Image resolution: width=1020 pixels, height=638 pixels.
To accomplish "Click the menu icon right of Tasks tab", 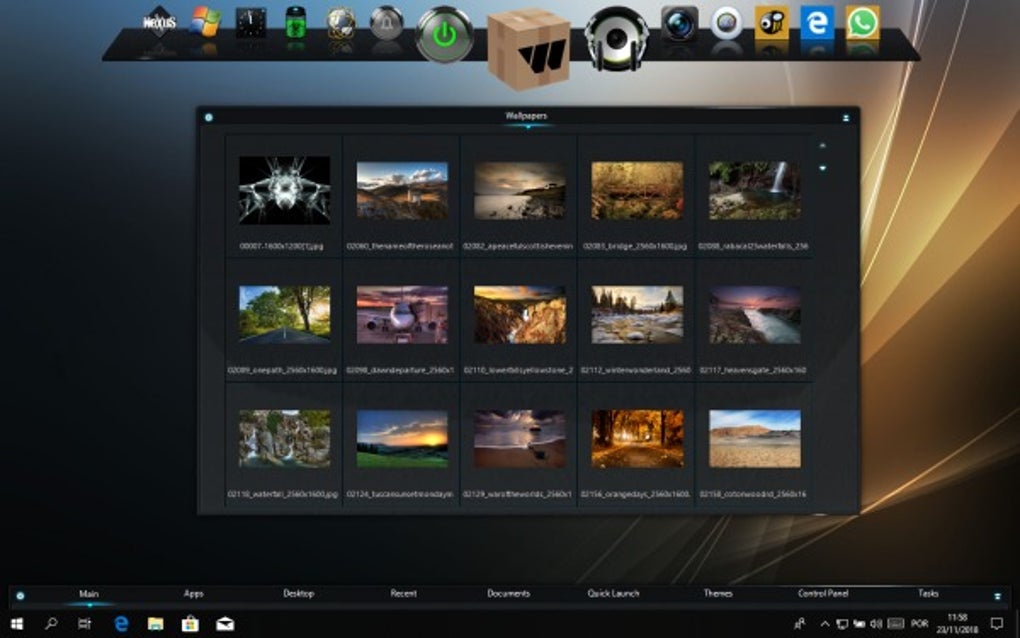I will click(x=997, y=596).
